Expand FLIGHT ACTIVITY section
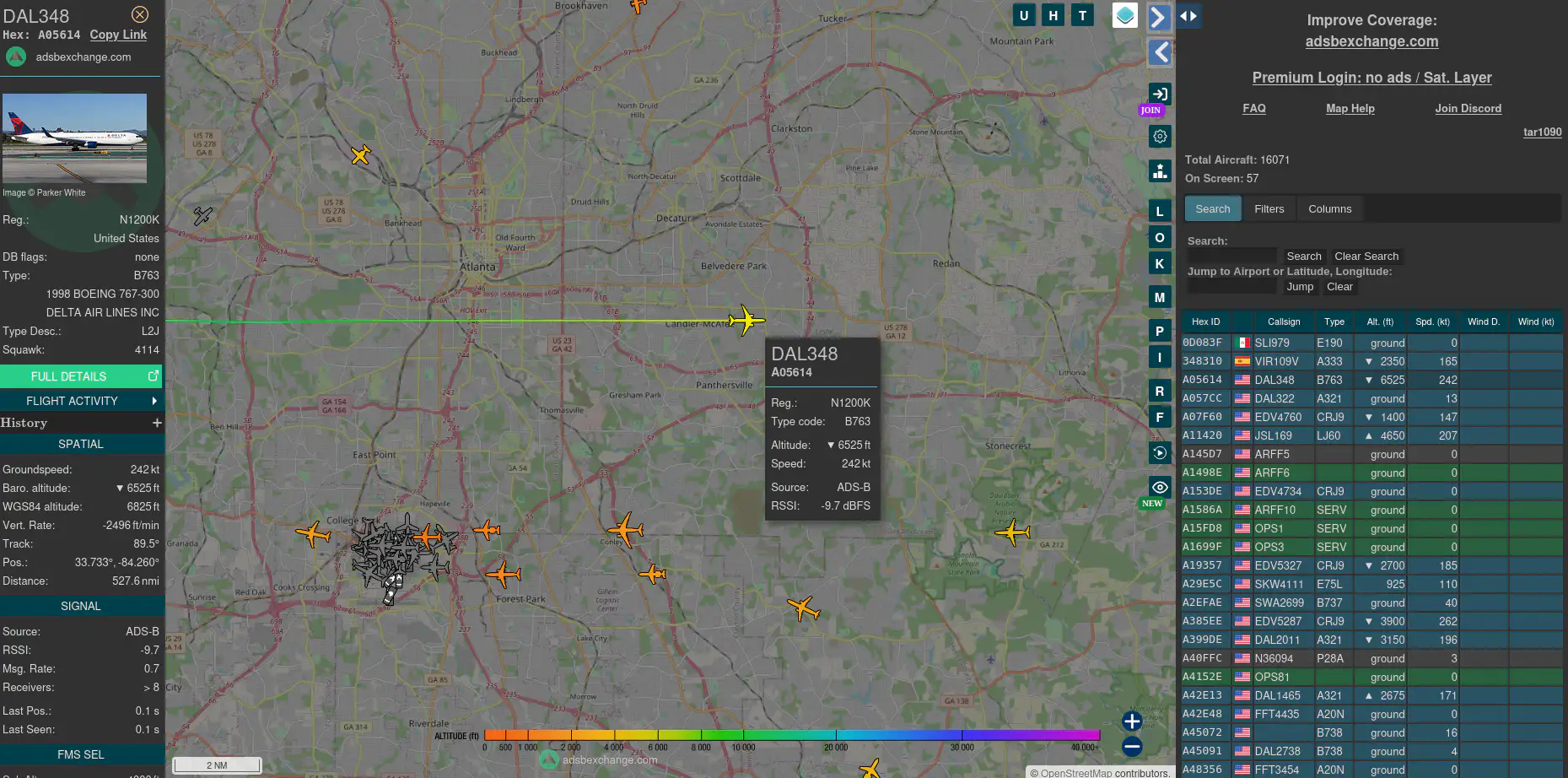This screenshot has height=778, width=1568. coord(81,401)
